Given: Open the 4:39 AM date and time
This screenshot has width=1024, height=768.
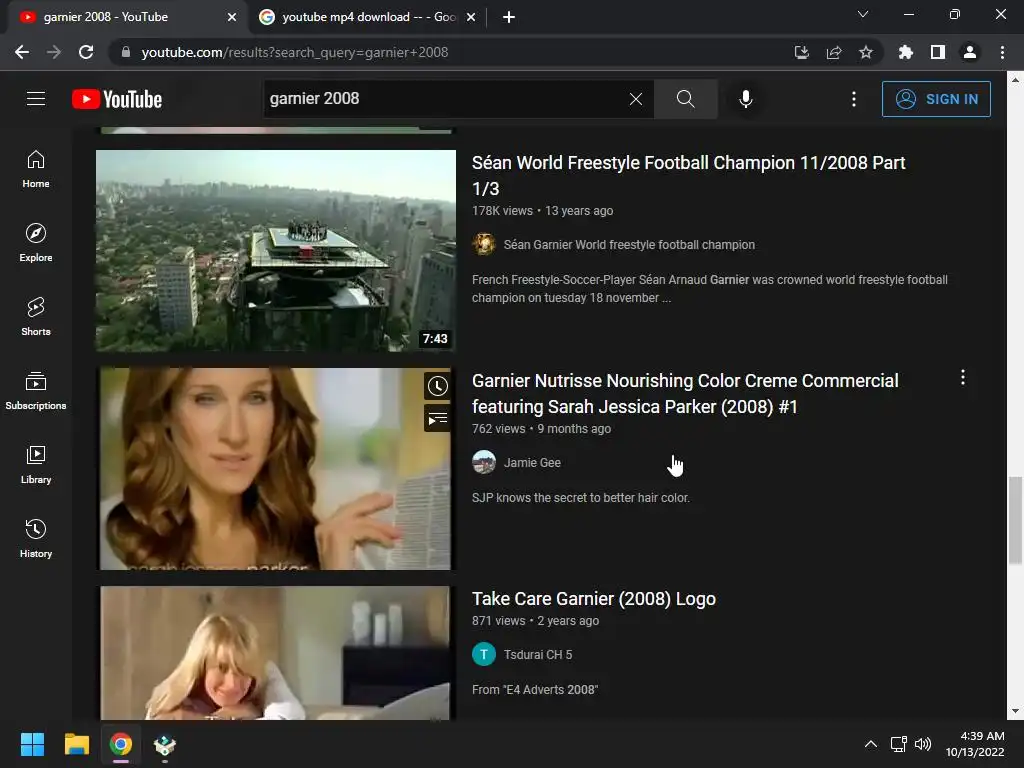Looking at the screenshot, I should click(x=975, y=744).
